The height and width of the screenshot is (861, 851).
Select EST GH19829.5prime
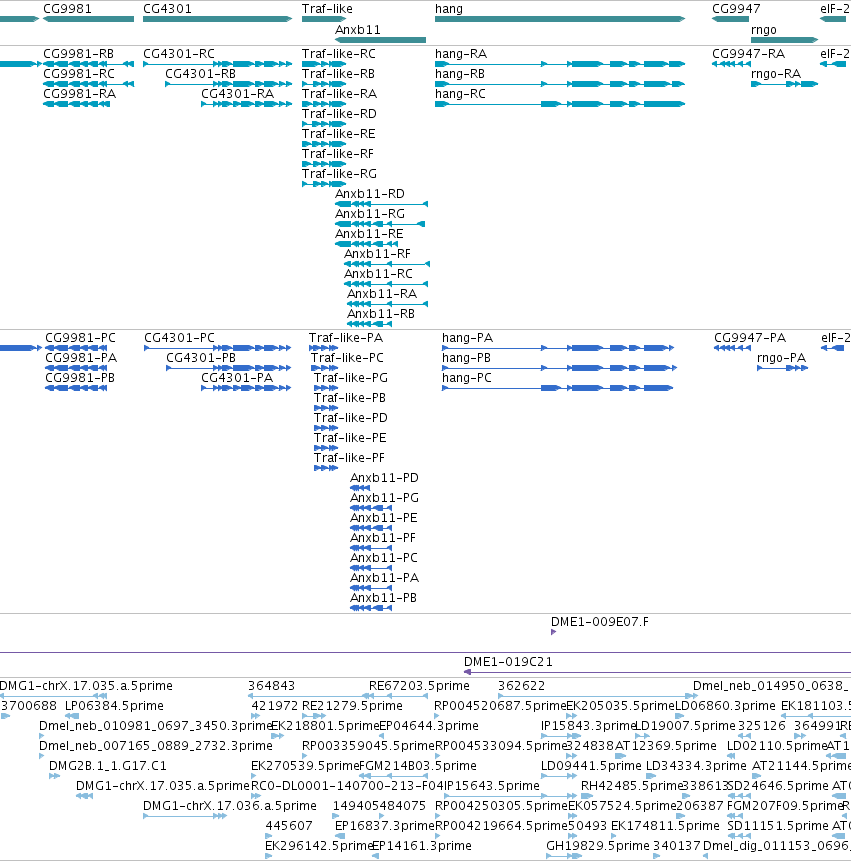(564, 856)
